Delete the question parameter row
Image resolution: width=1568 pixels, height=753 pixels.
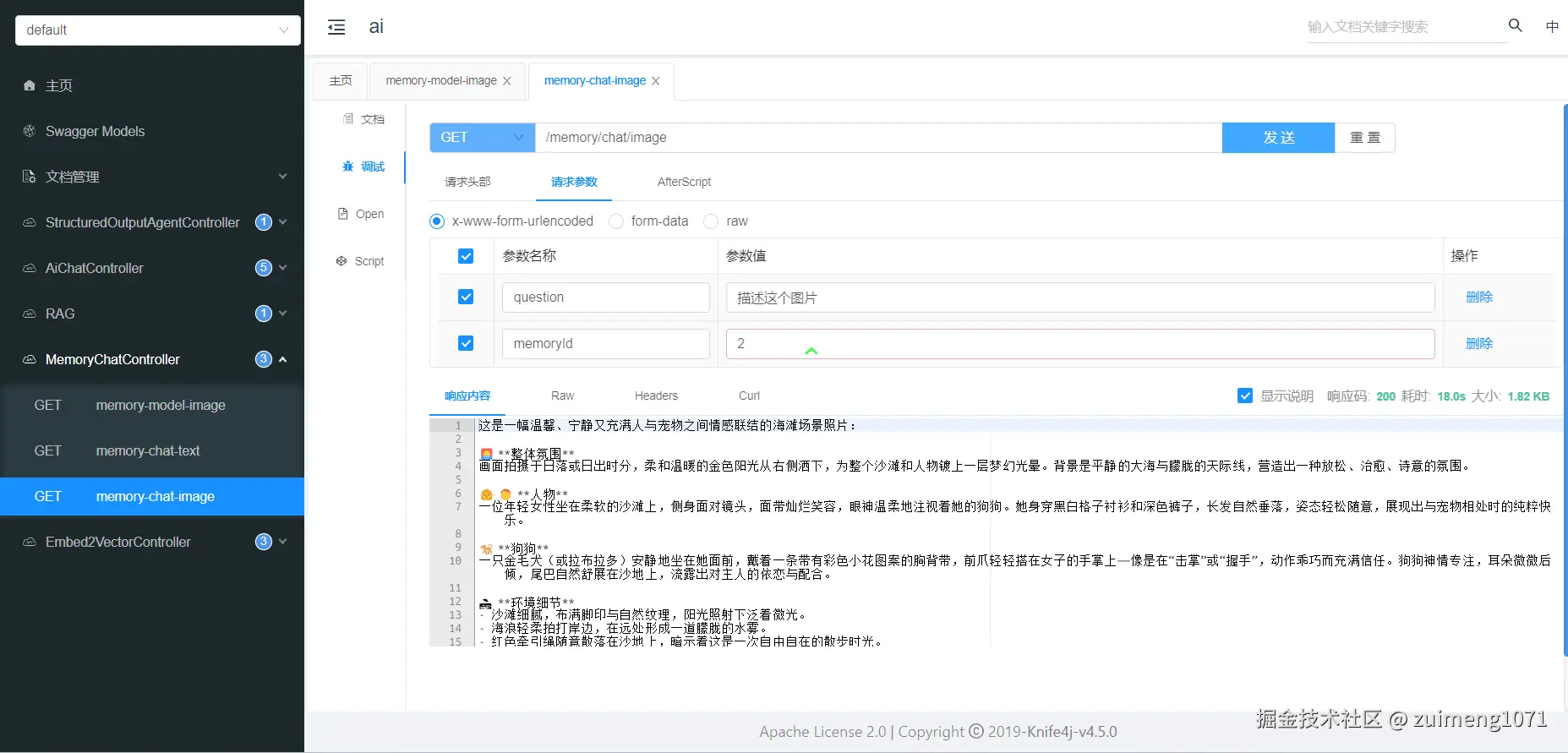(1479, 297)
